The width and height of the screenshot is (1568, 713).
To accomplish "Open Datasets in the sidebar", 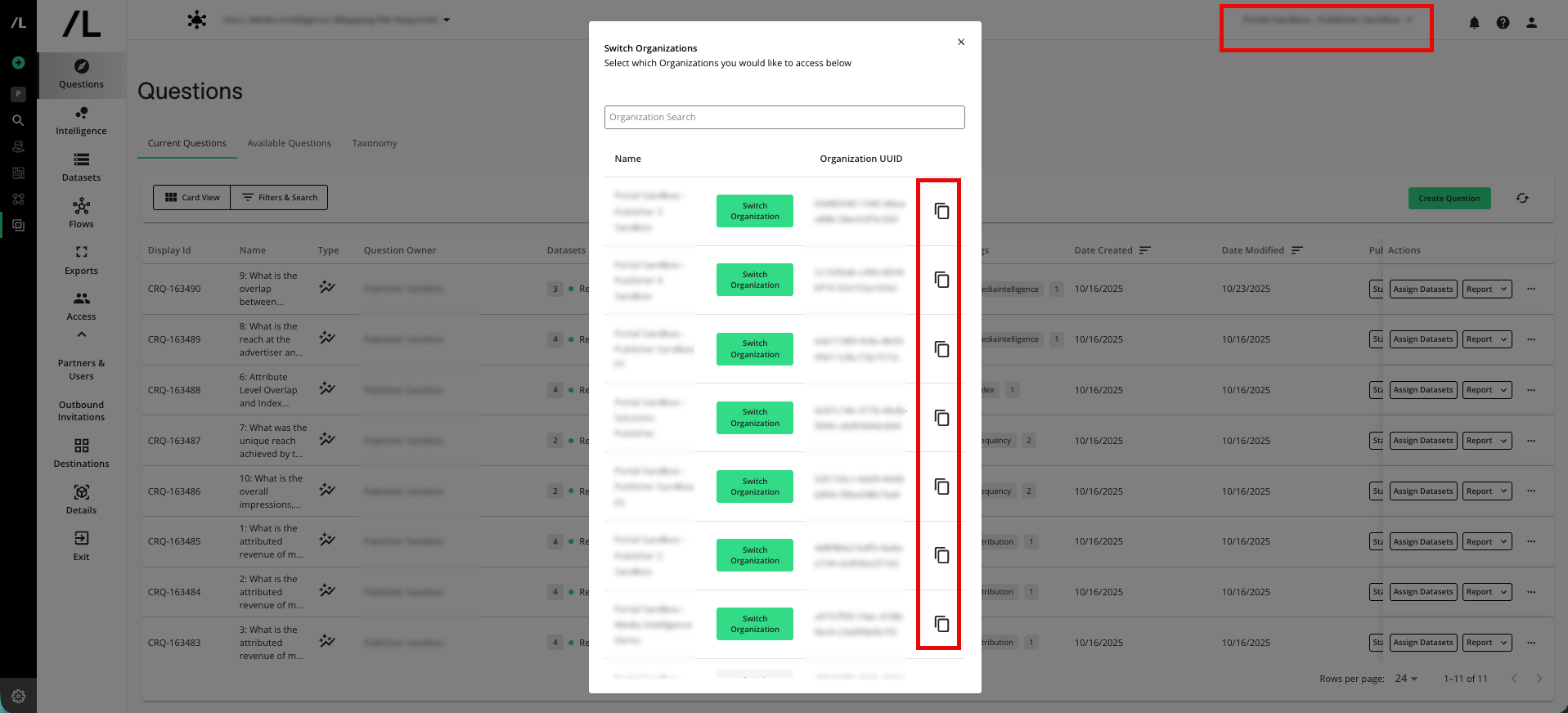I will click(x=81, y=167).
